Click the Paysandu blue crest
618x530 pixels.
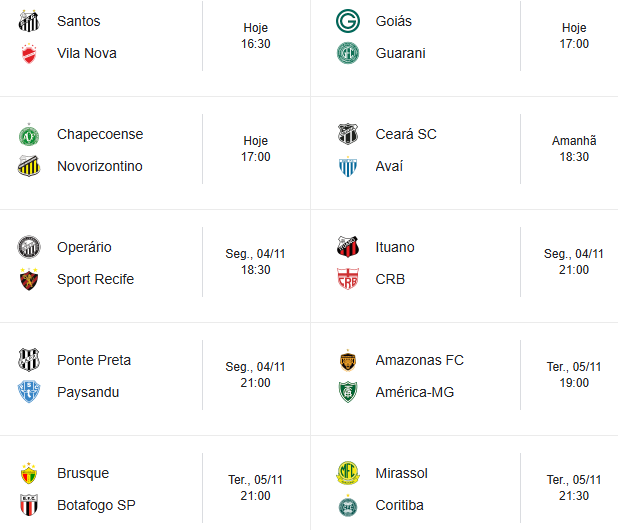pos(29,392)
